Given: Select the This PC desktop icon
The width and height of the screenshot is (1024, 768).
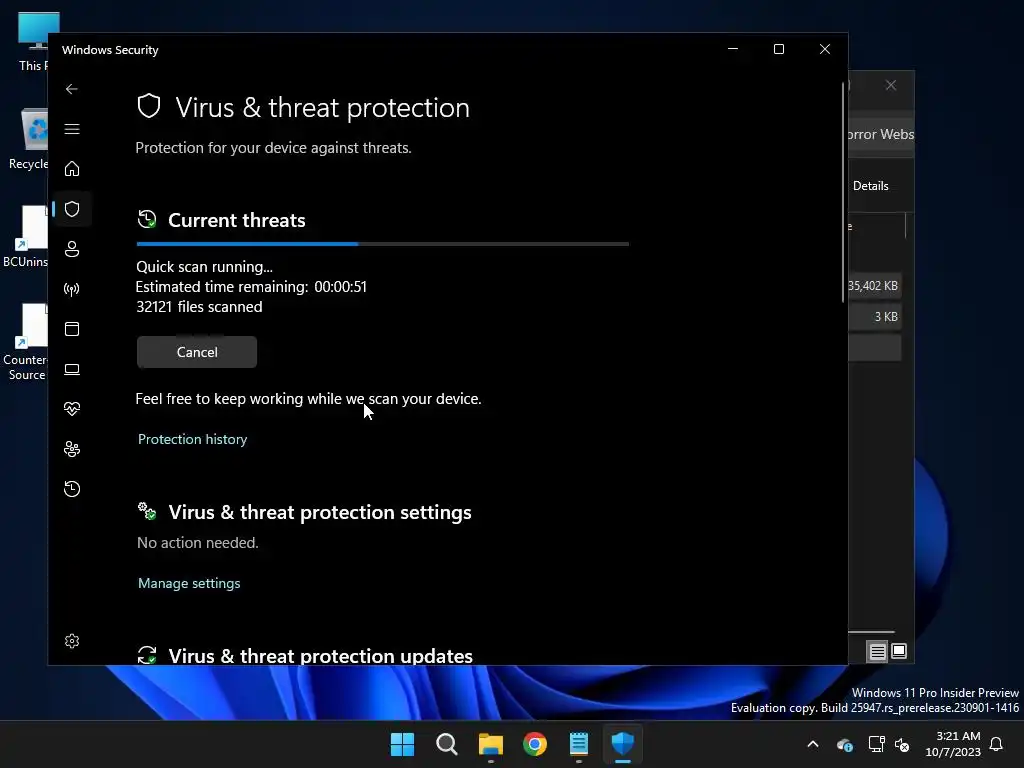Looking at the screenshot, I should point(33,42).
